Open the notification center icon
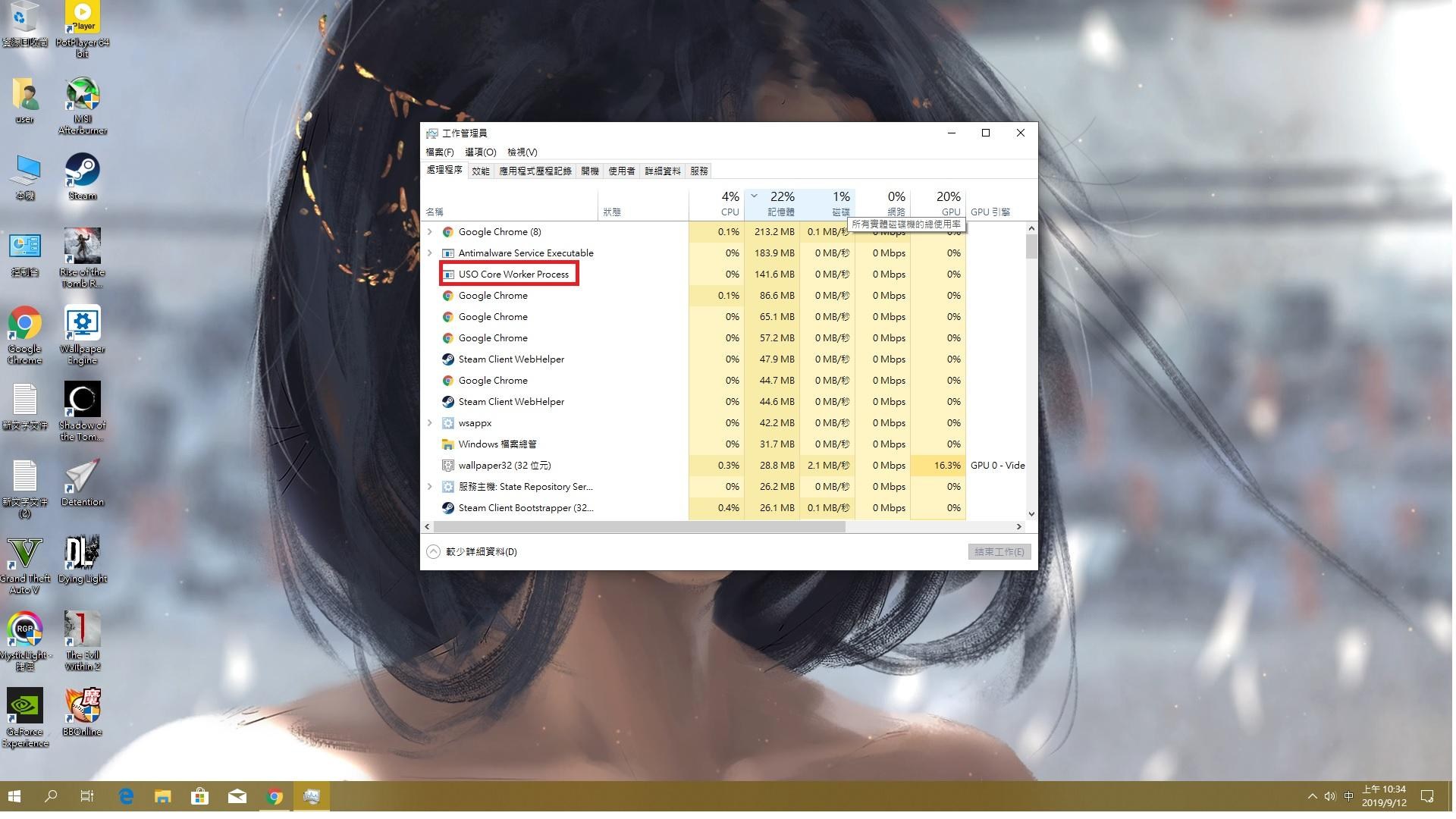 [1427, 796]
